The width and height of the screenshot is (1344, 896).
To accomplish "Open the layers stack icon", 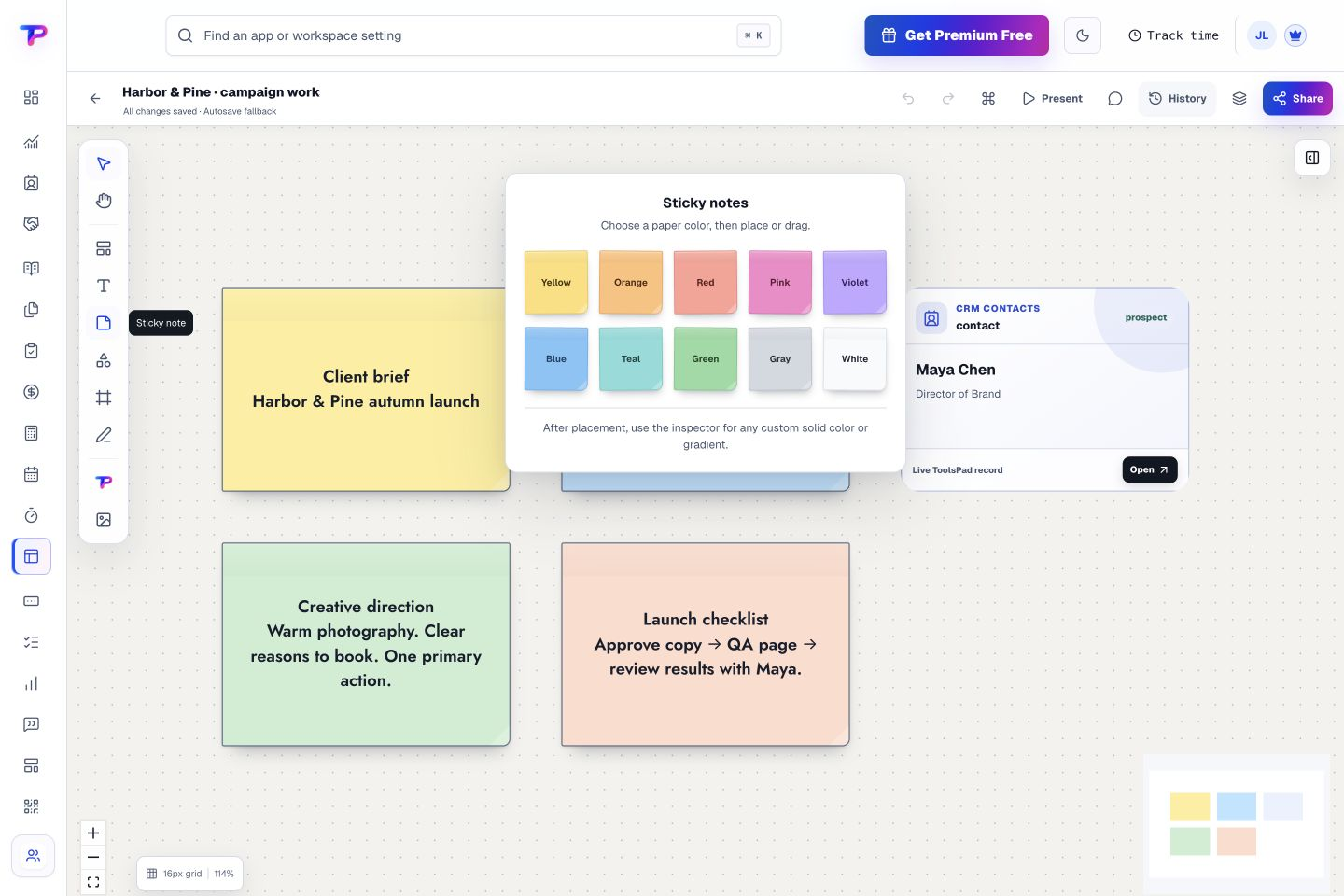I will (x=1239, y=99).
